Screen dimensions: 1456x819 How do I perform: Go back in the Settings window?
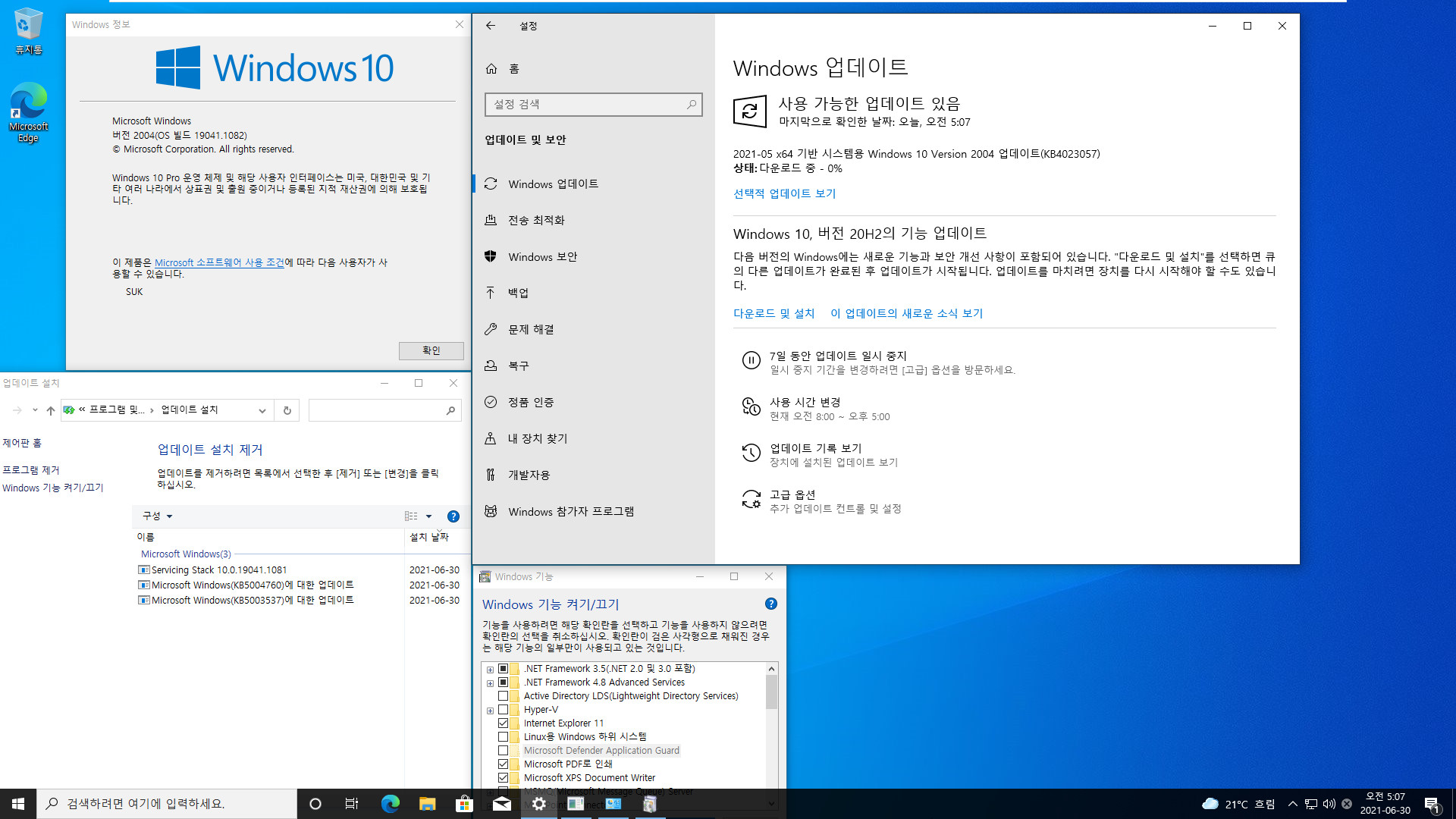(x=491, y=26)
